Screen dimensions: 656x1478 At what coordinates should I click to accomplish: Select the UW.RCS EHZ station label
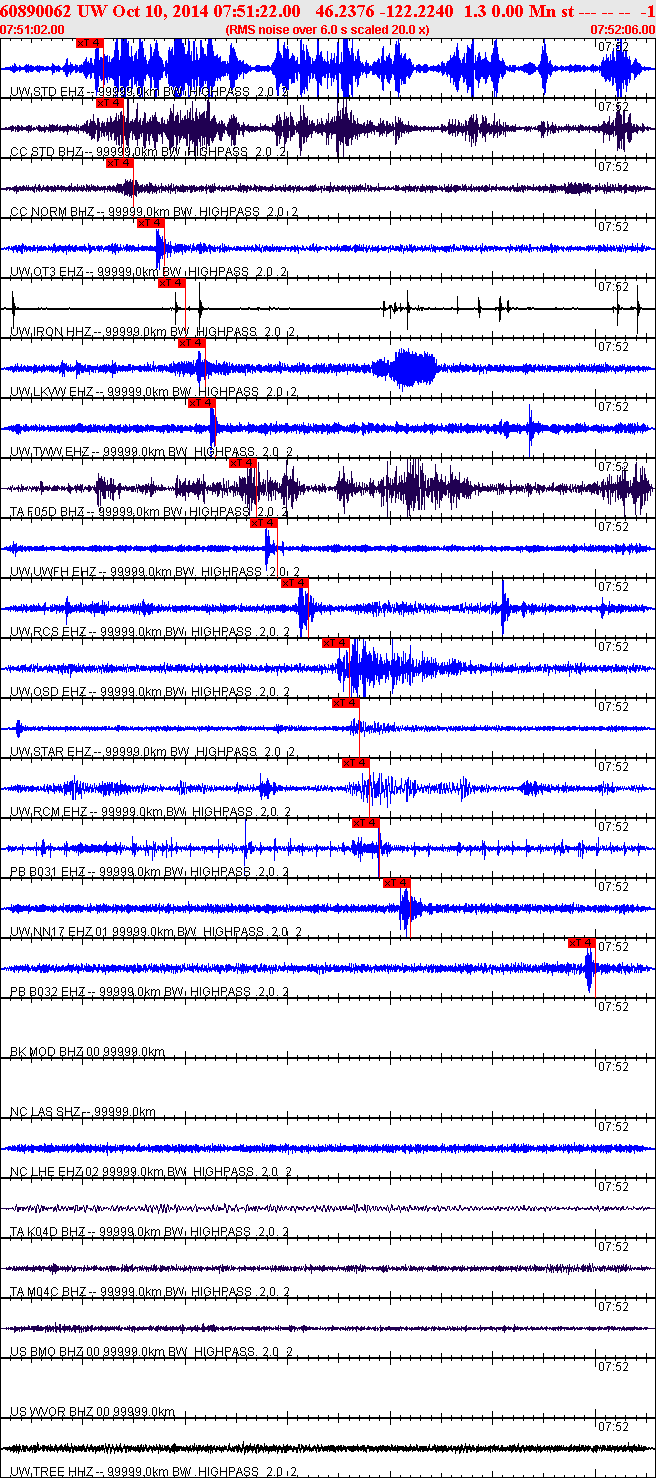click(49, 632)
